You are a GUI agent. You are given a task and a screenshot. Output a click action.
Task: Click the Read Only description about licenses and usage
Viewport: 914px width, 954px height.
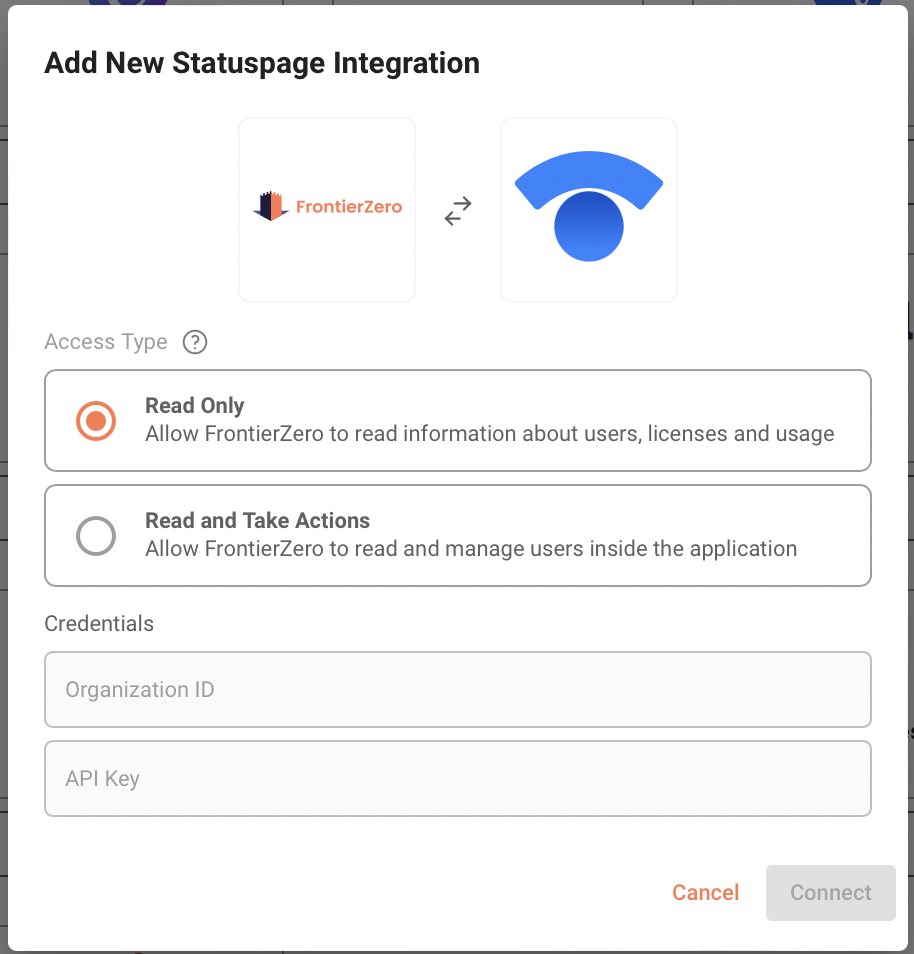[x=489, y=434]
